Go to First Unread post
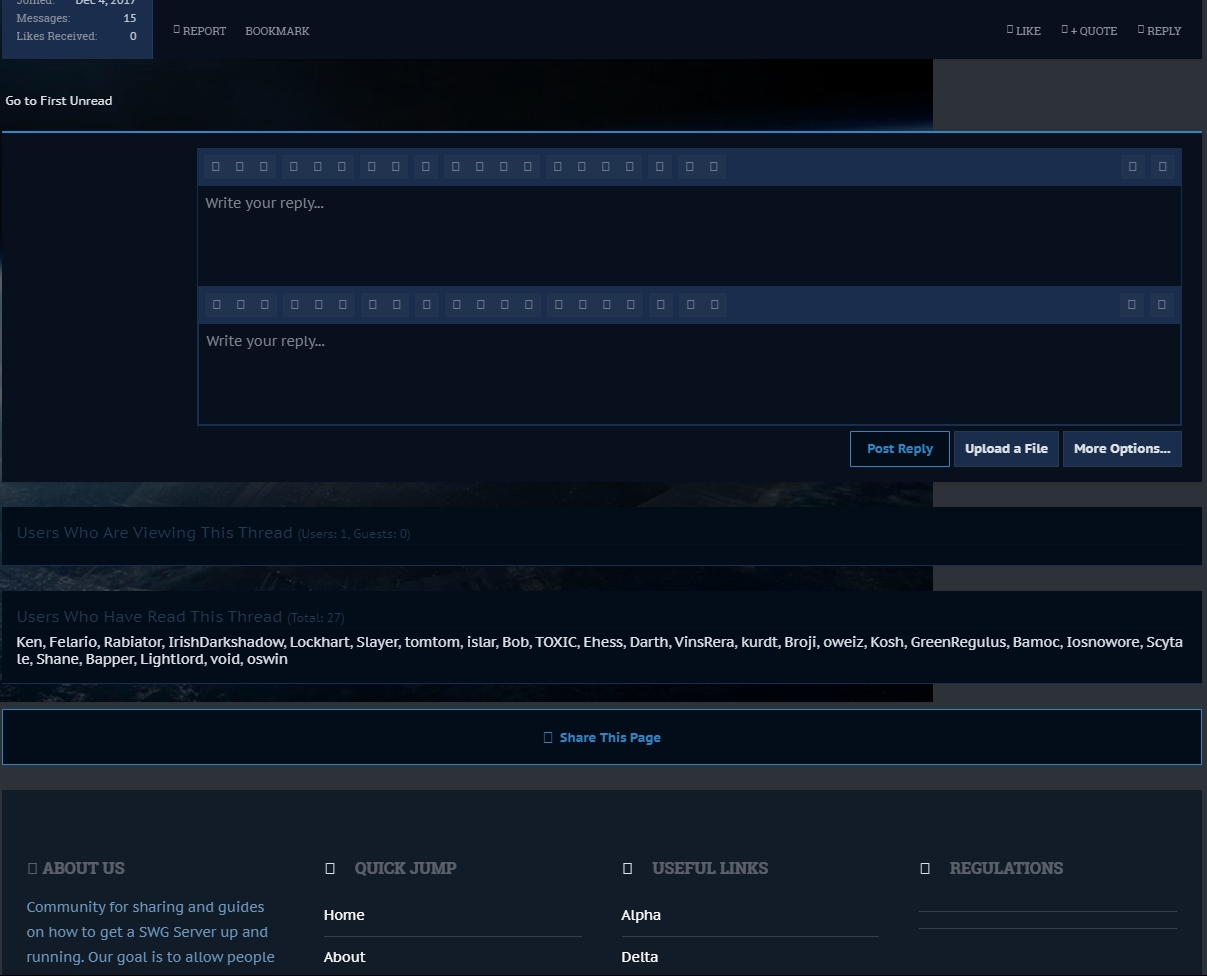The height and width of the screenshot is (976, 1207). click(59, 101)
